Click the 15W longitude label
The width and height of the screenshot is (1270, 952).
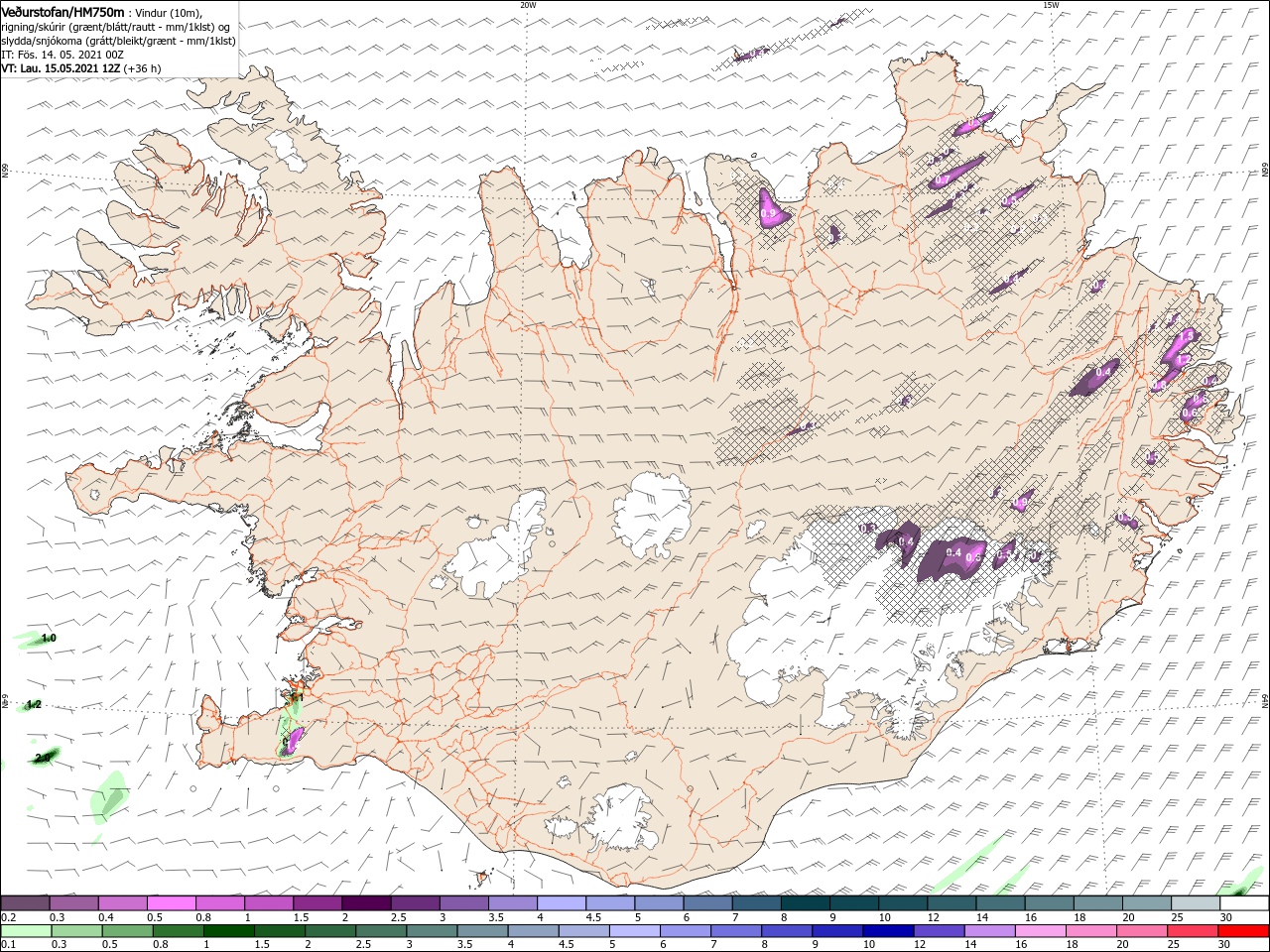point(1051,5)
